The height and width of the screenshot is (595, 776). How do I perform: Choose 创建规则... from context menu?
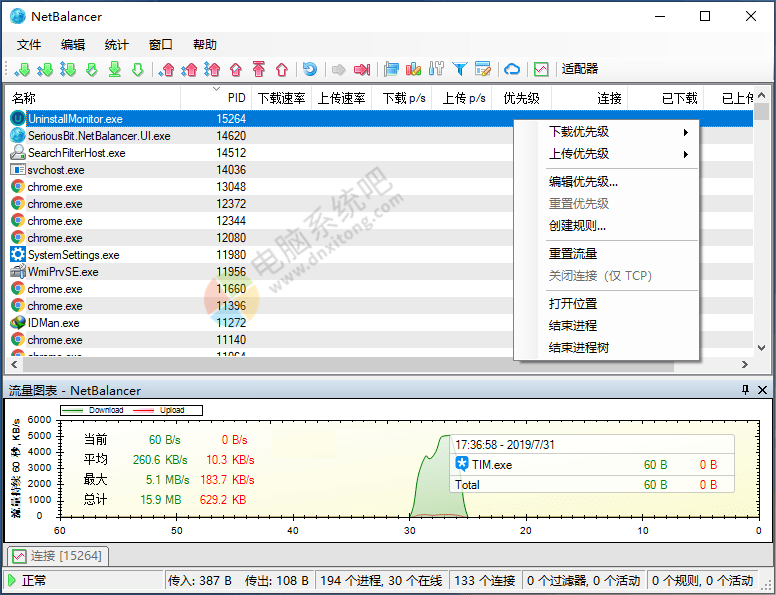pos(606,226)
